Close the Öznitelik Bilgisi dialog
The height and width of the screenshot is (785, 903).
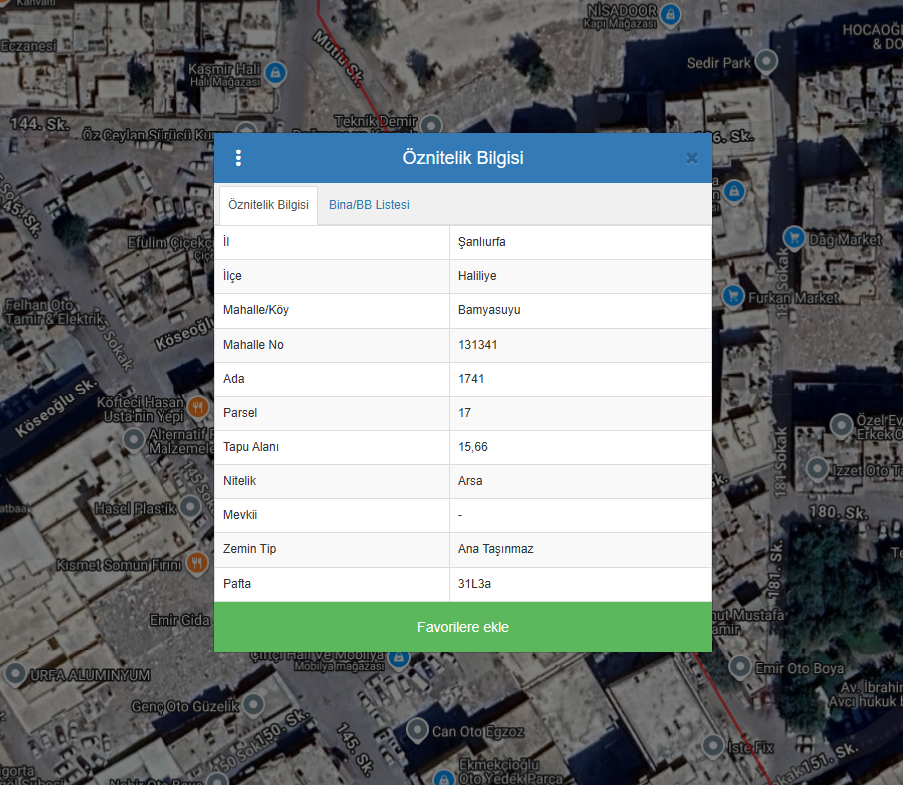pos(691,158)
